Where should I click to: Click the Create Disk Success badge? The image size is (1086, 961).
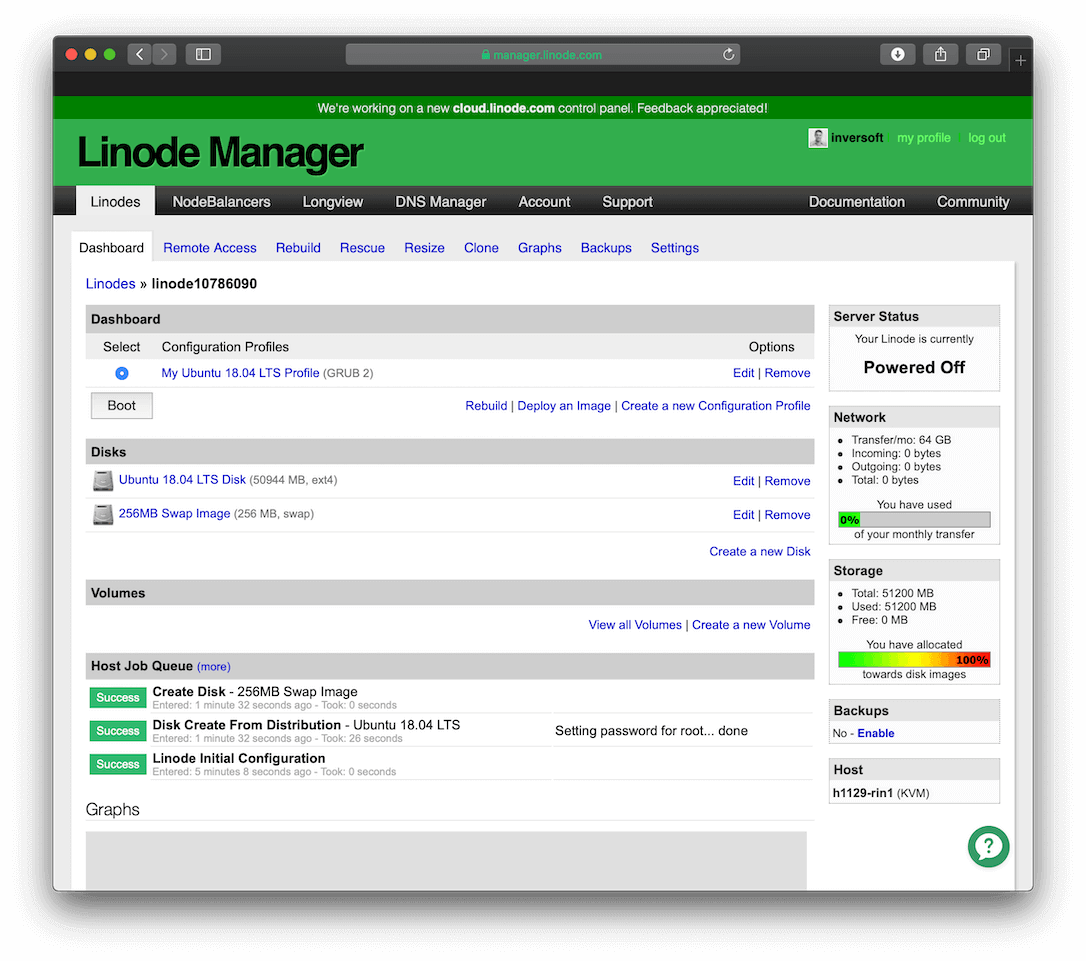118,698
